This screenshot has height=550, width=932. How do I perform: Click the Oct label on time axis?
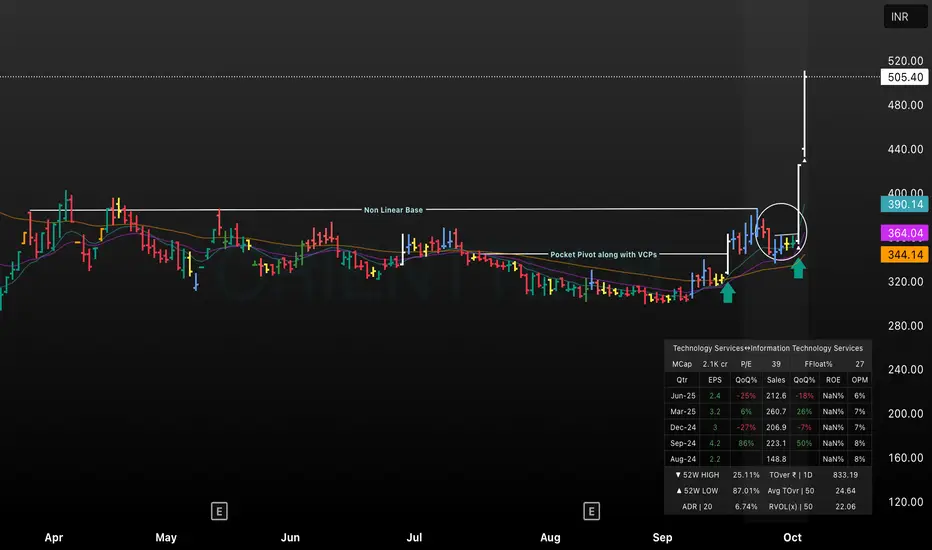click(793, 538)
